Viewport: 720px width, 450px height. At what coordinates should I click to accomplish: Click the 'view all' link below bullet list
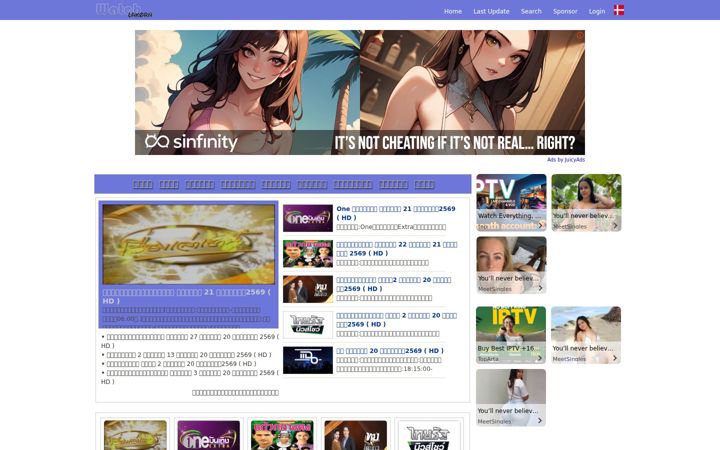pyautogui.click(x=235, y=393)
